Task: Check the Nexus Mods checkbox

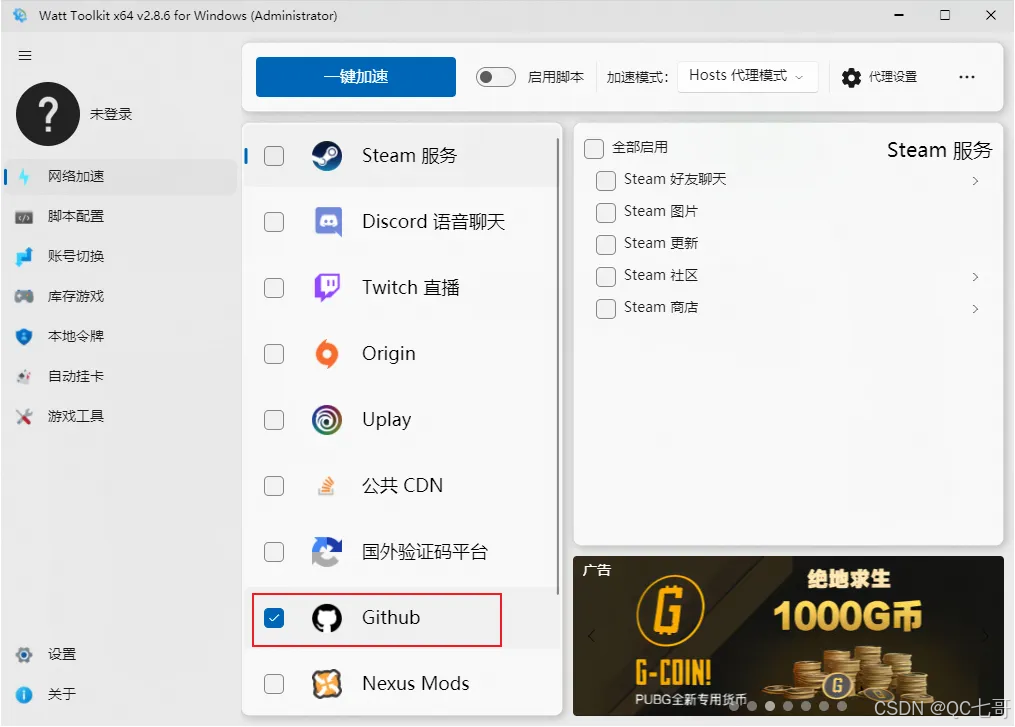Action: [x=274, y=684]
